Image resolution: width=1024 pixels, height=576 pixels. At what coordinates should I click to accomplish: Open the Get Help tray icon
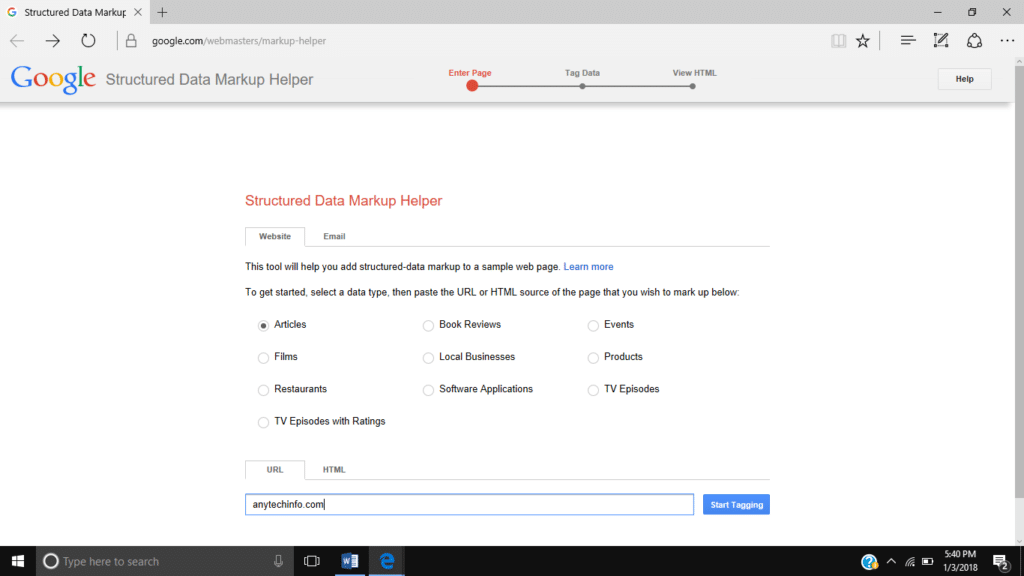(869, 562)
